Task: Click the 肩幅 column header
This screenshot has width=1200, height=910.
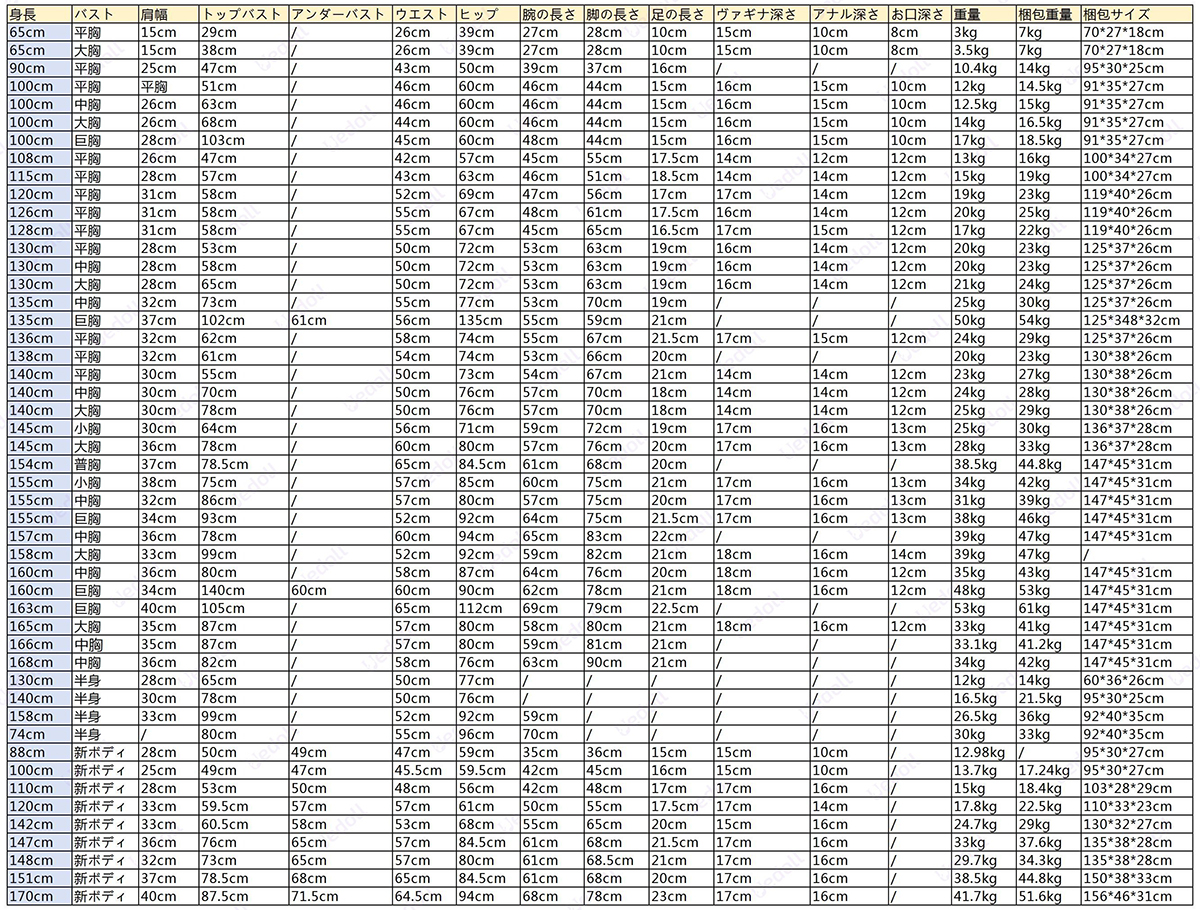Action: 167,14
